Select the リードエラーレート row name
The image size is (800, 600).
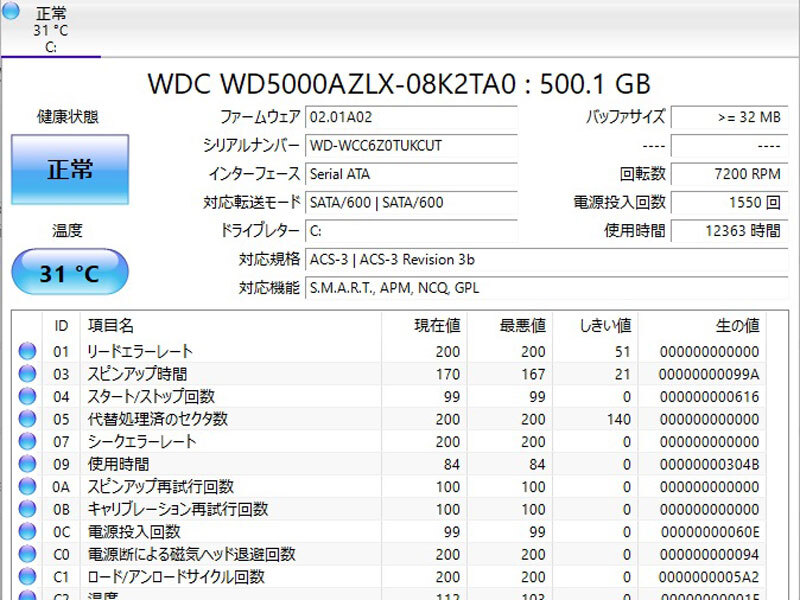[140, 351]
